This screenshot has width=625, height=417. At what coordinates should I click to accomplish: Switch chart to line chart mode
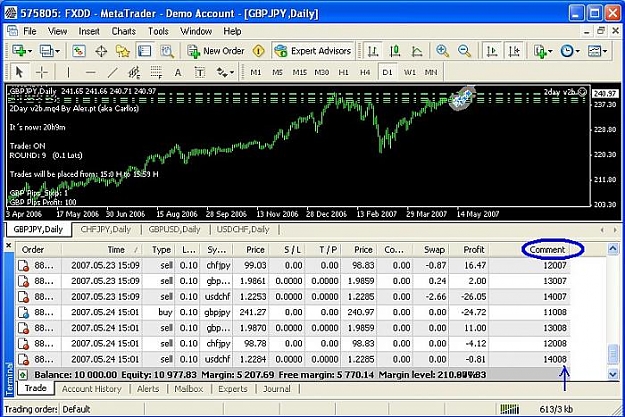click(417, 51)
